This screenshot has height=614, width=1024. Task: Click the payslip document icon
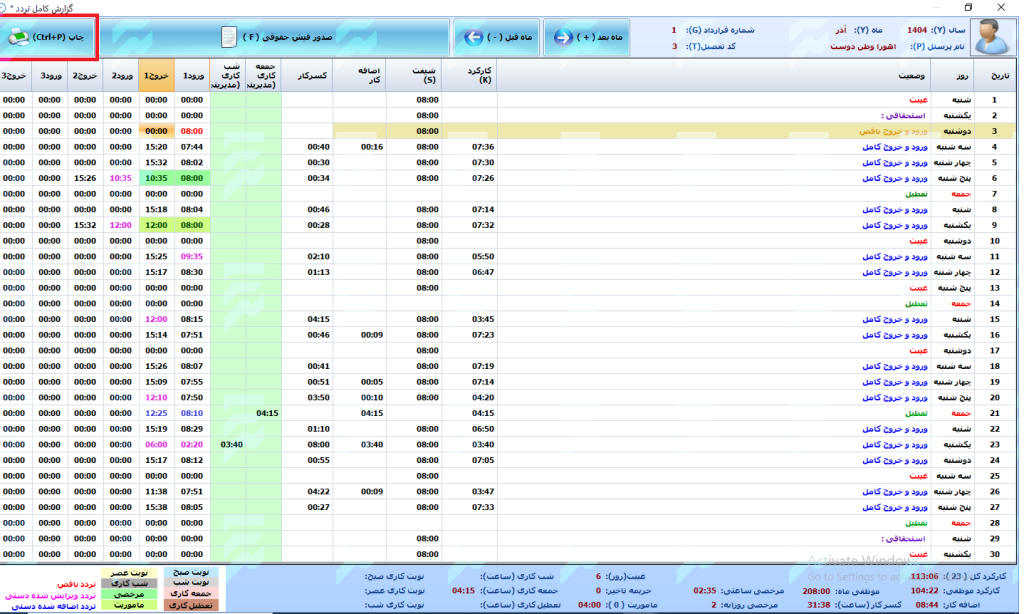click(x=228, y=37)
